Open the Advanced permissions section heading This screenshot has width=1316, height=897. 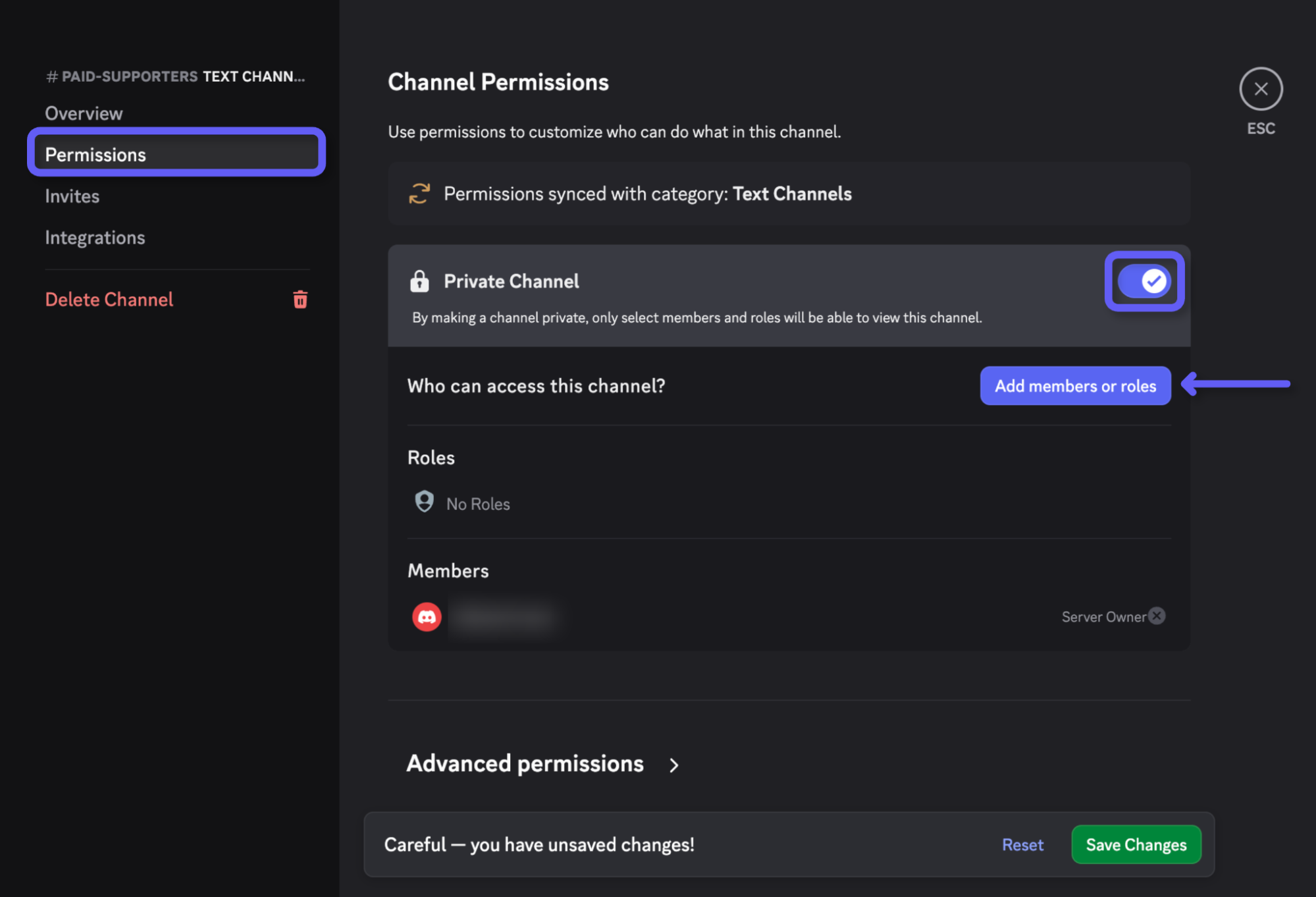[x=525, y=764]
